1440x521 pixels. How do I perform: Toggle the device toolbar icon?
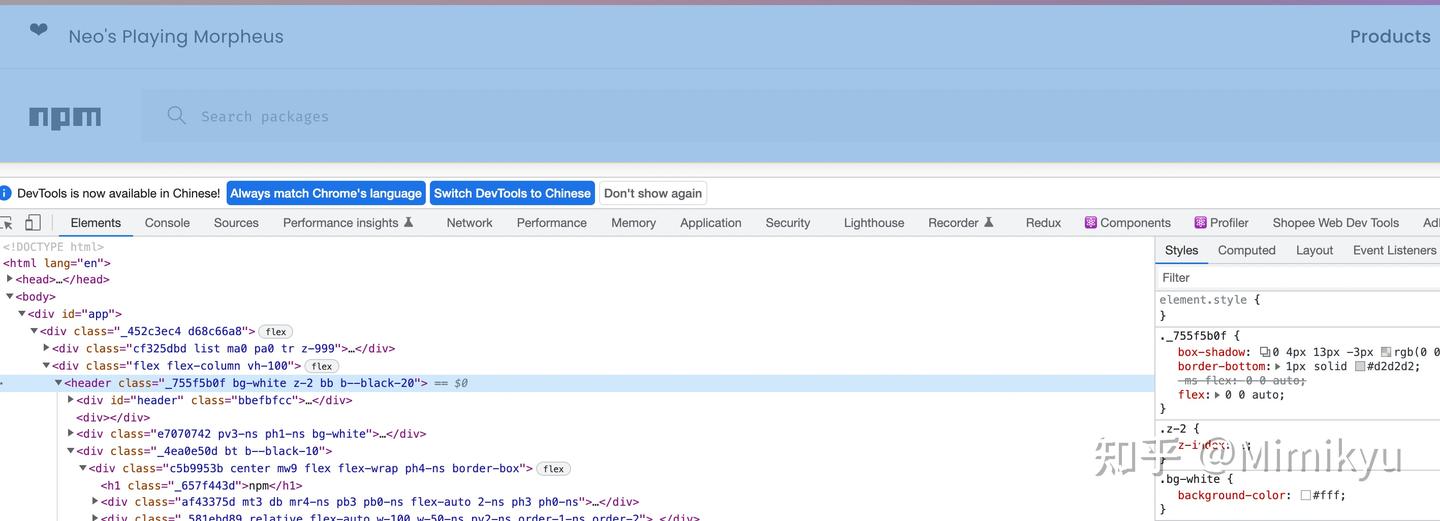33,223
